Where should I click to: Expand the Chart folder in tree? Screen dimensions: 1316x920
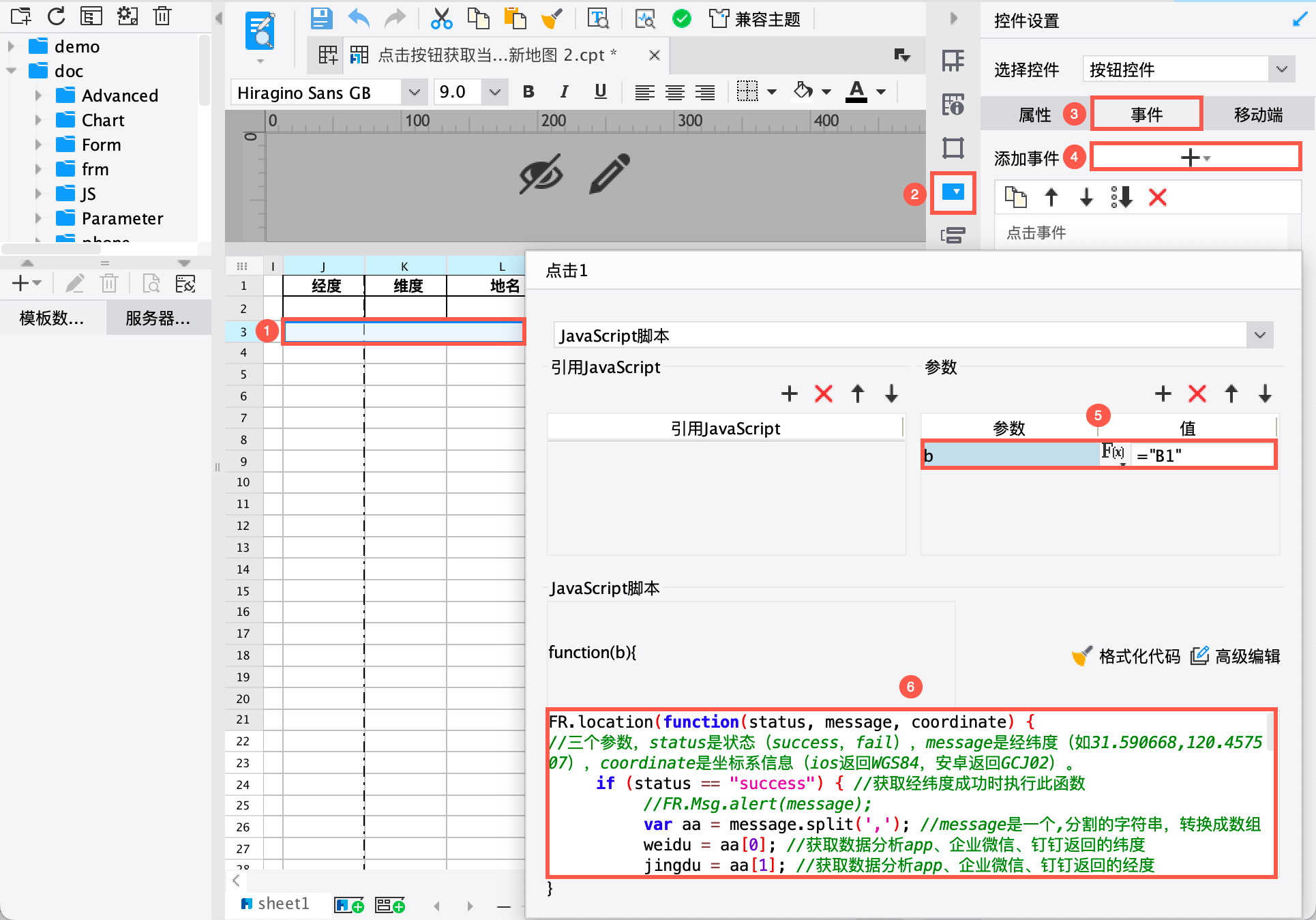pos(39,121)
